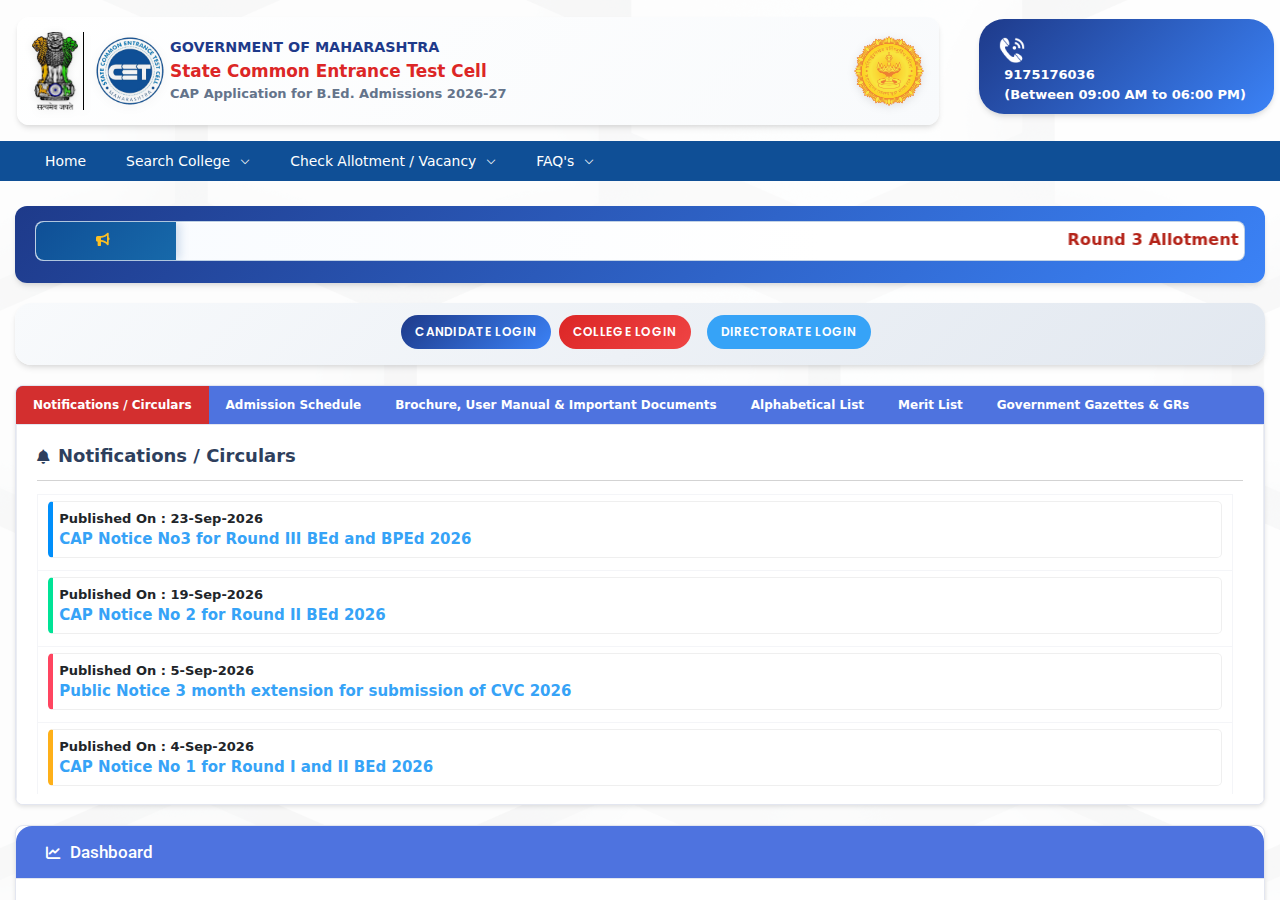
Task: Click 'Published On : 5-Sep-2026' text
Action: pos(156,671)
